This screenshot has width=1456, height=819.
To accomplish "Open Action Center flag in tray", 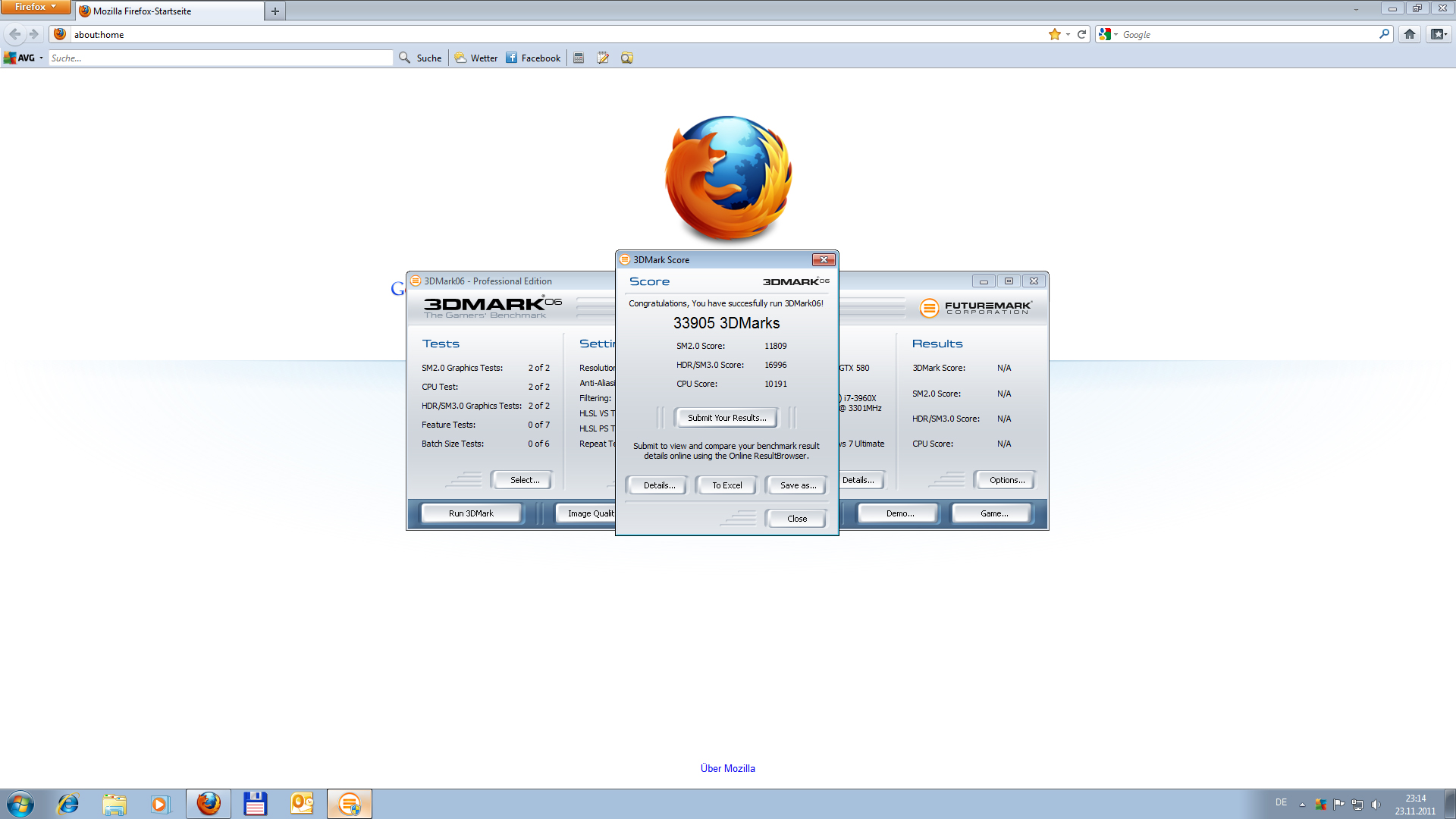I will [1339, 805].
